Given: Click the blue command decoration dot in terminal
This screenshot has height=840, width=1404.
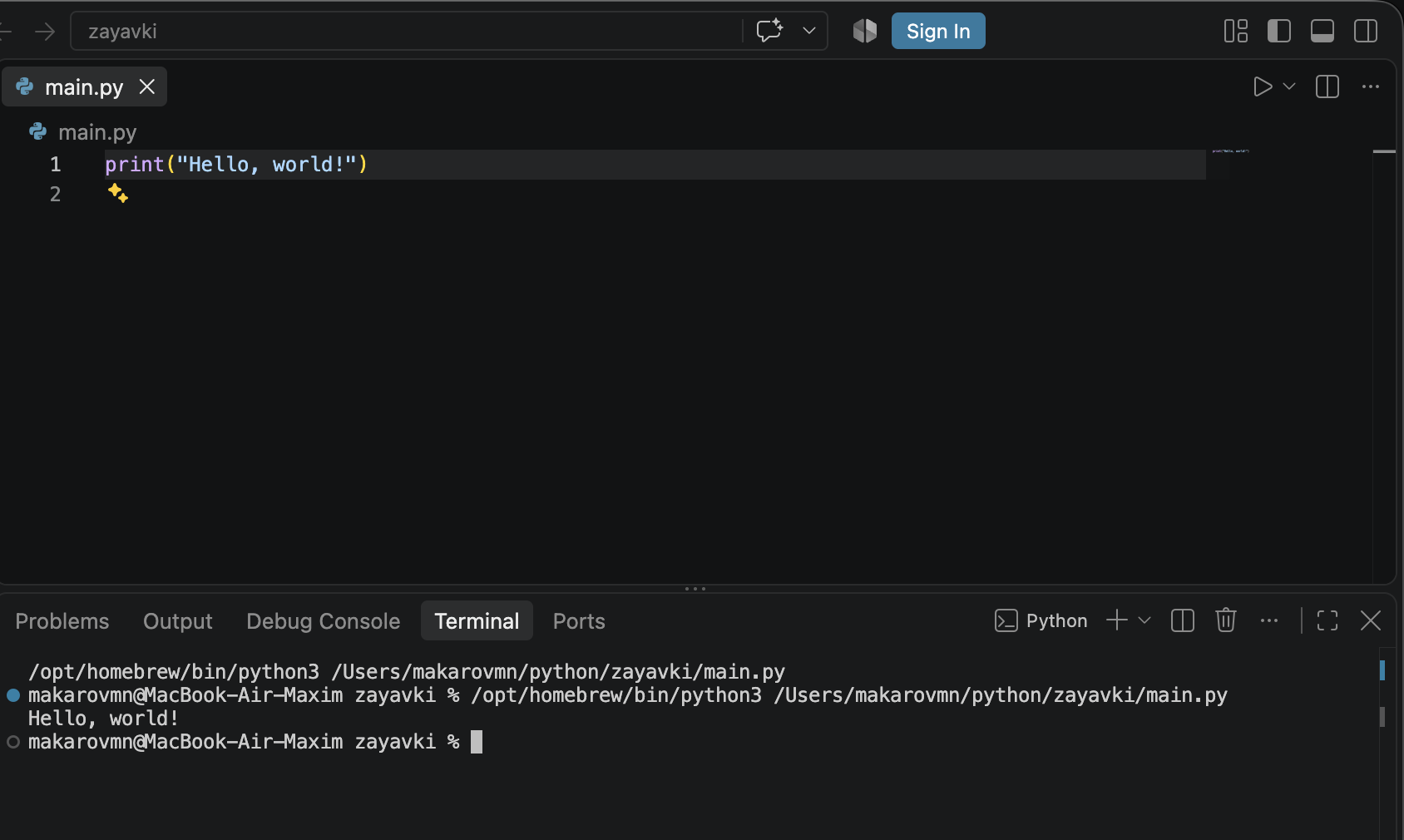Looking at the screenshot, I should (x=13, y=695).
